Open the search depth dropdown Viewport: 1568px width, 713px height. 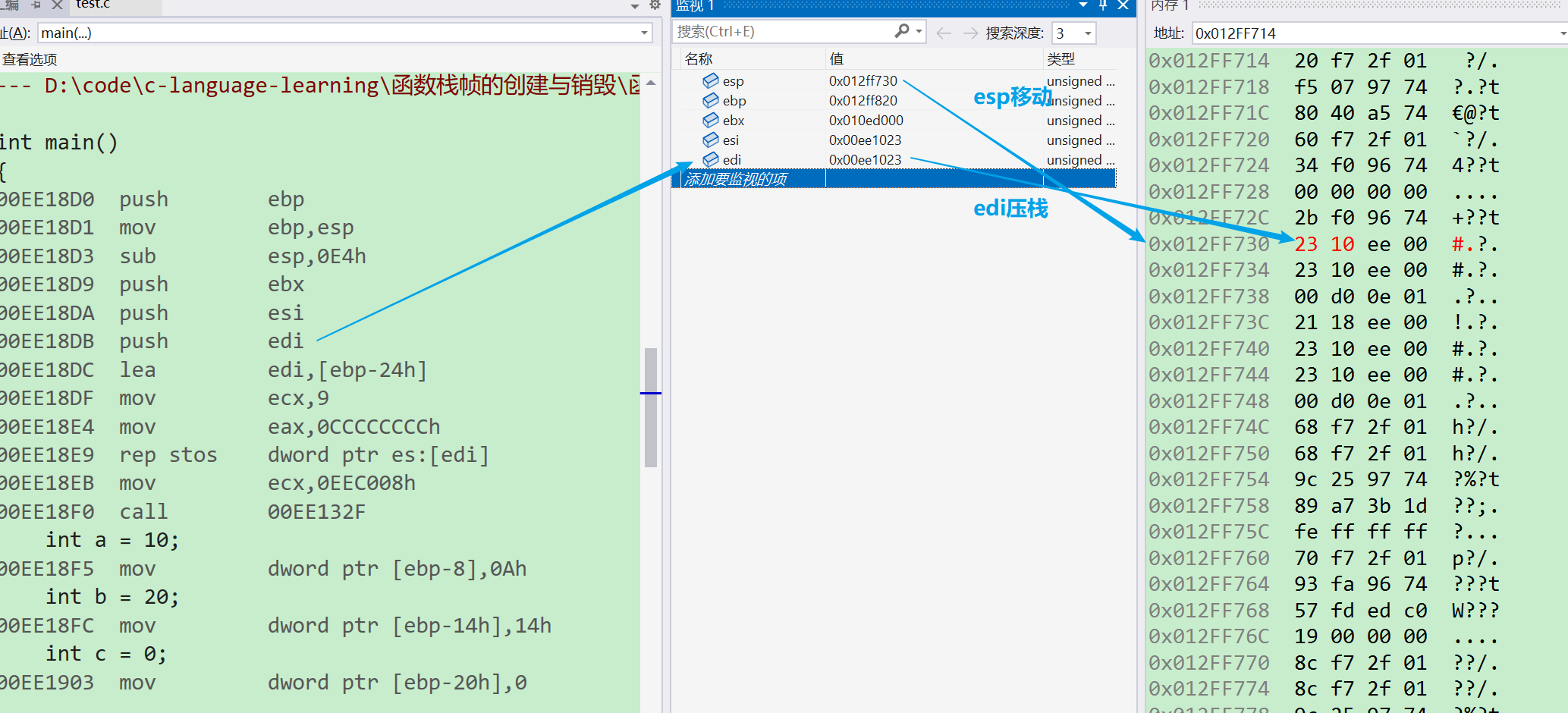pyautogui.click(x=1088, y=33)
